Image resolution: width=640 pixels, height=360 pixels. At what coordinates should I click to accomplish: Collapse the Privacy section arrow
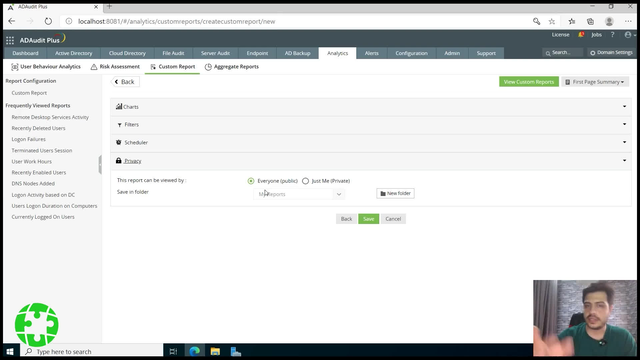pos(624,160)
